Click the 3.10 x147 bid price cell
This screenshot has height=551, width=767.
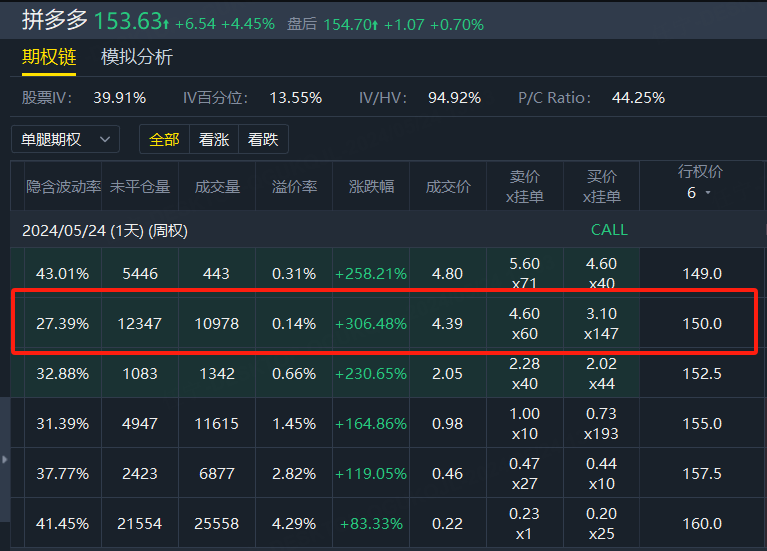(x=601, y=323)
